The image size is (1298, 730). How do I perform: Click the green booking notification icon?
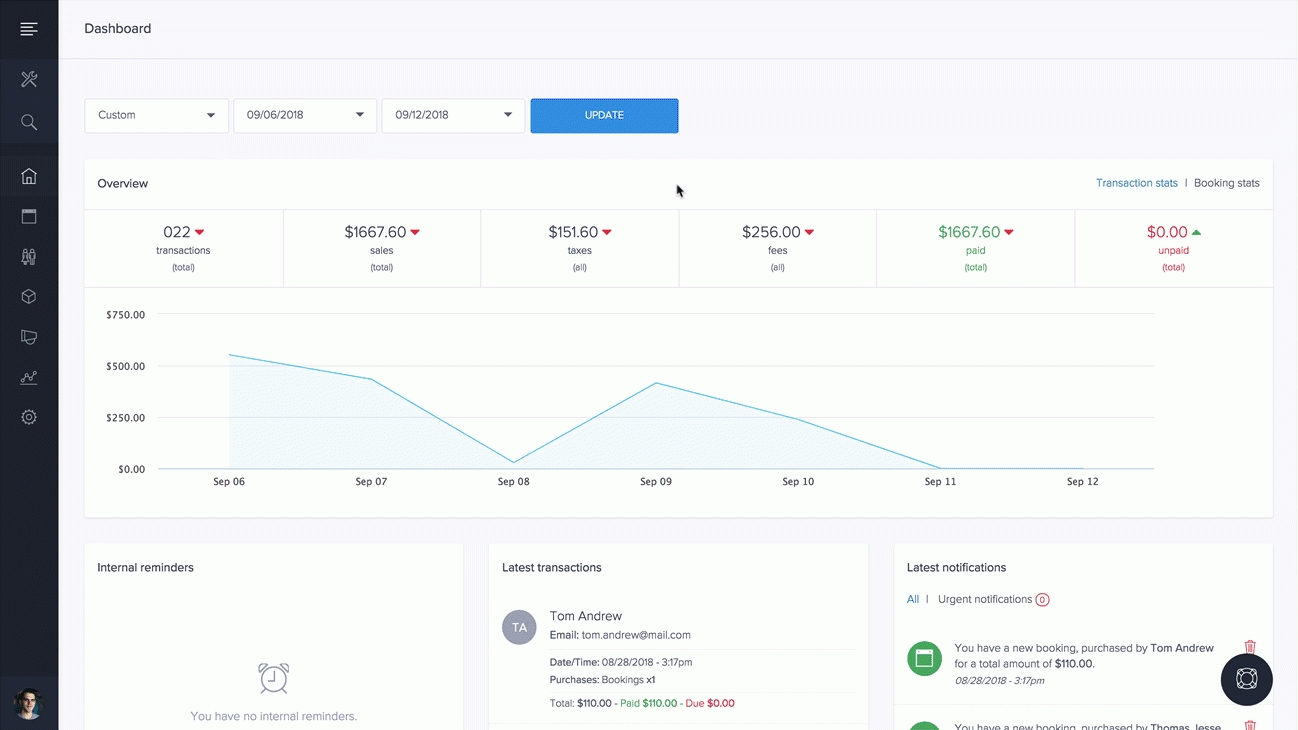tap(924, 658)
